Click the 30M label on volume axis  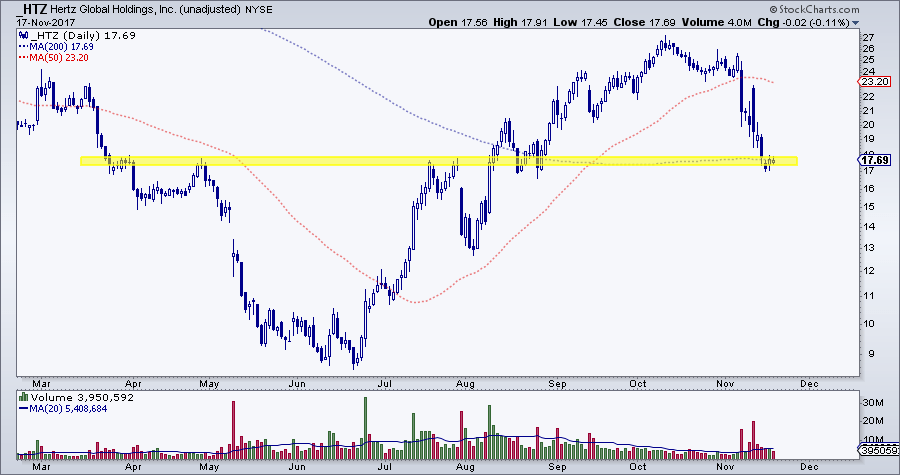click(870, 402)
